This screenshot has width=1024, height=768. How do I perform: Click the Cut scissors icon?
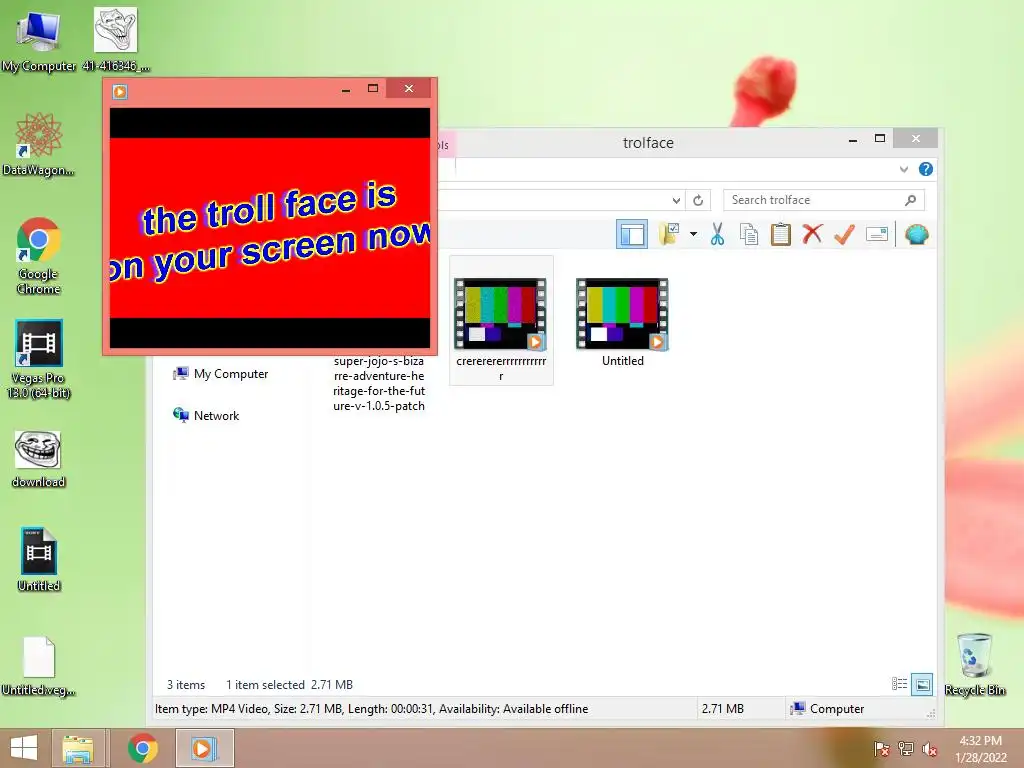[717, 234]
